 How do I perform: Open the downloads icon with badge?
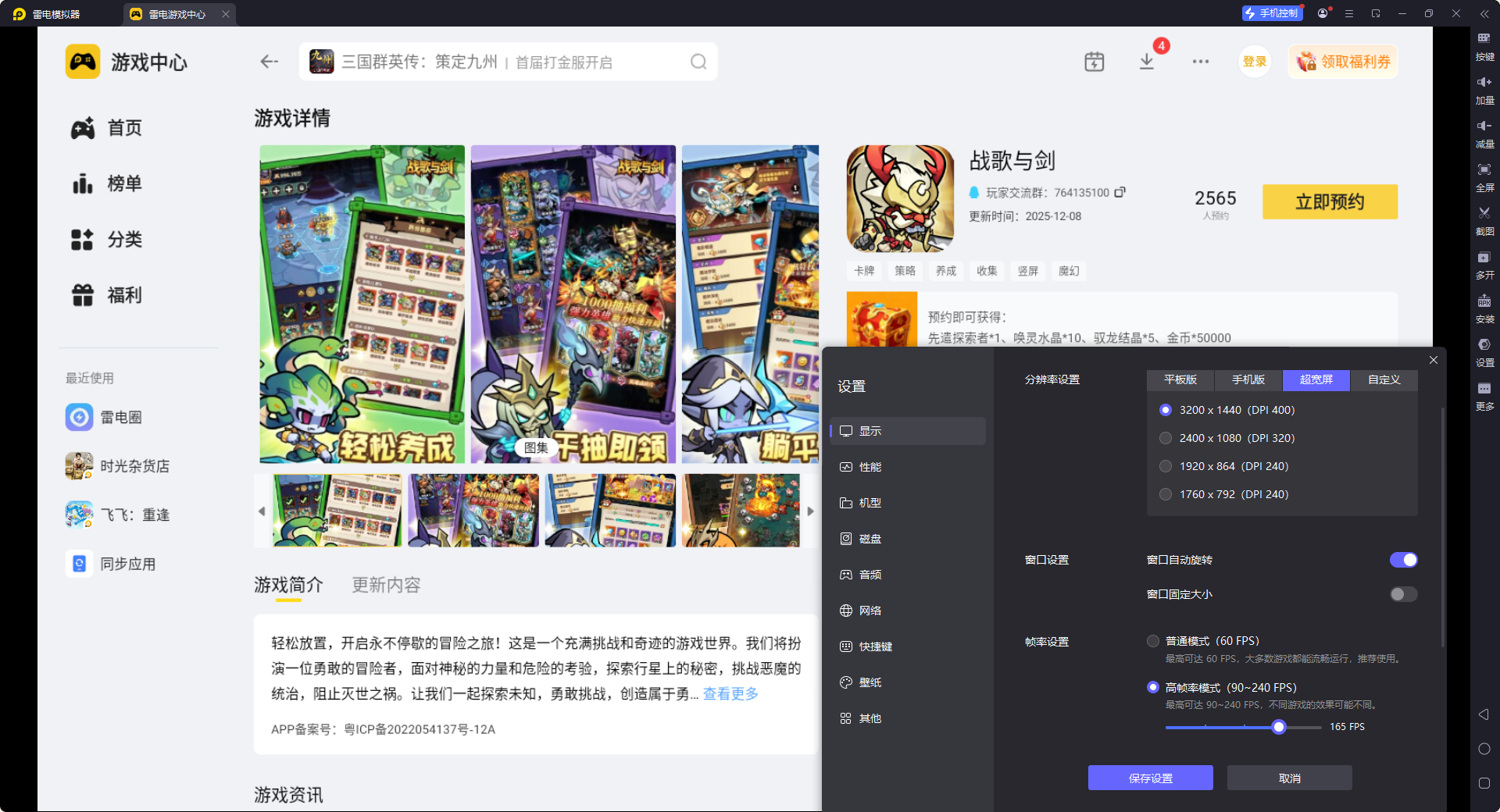pos(1147,62)
